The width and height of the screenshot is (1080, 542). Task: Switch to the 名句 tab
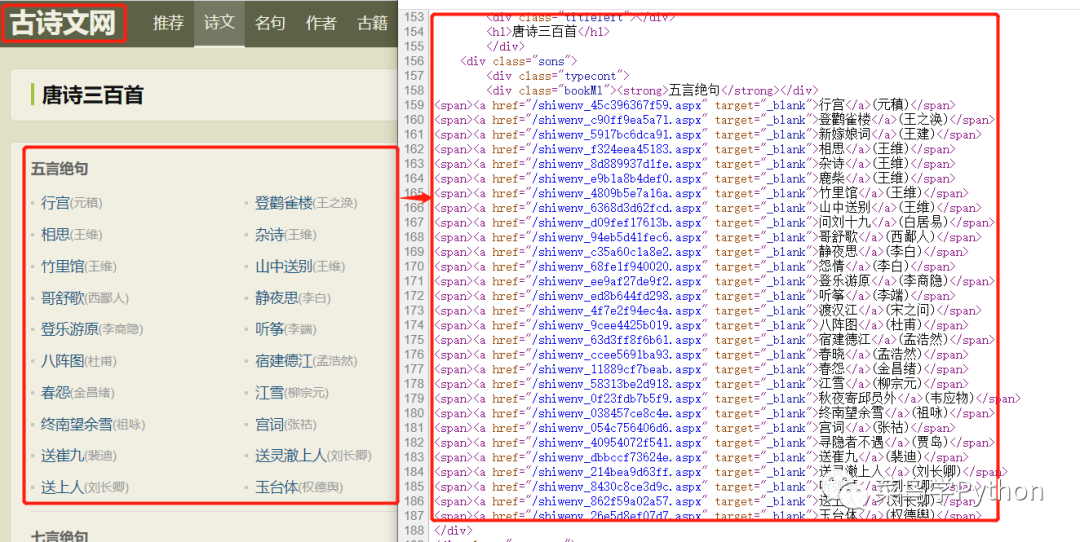(270, 23)
